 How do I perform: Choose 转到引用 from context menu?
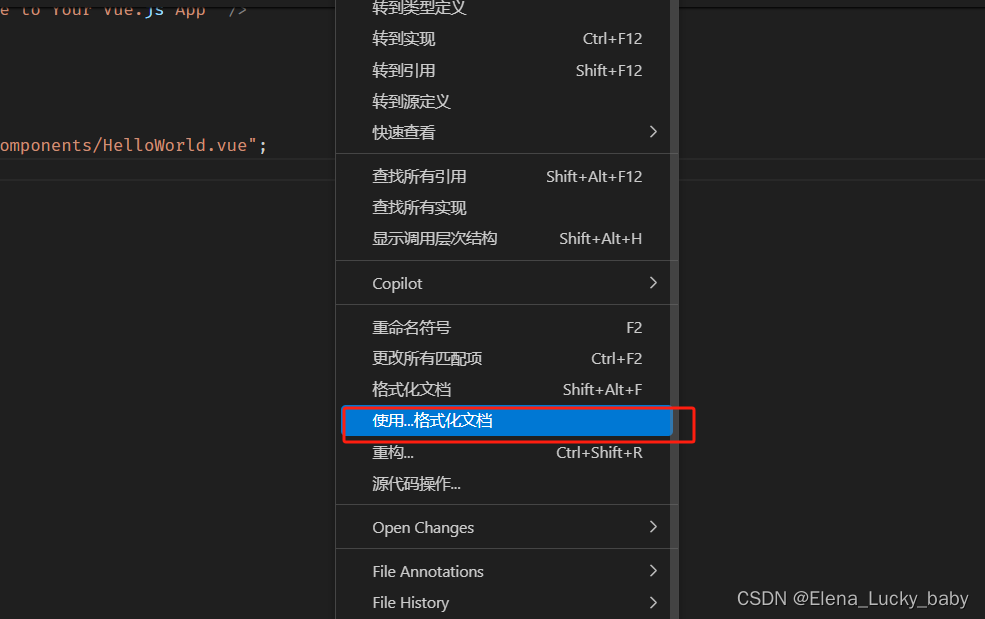point(506,70)
